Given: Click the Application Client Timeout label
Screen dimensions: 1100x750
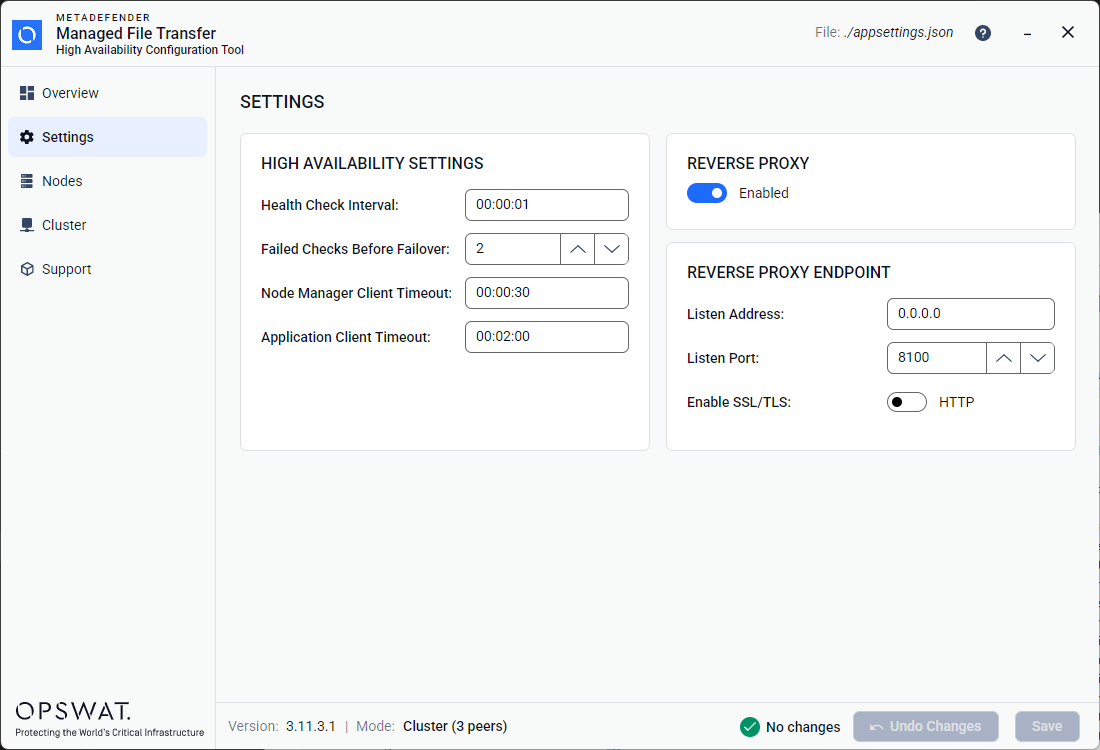Looking at the screenshot, I should click(346, 337).
